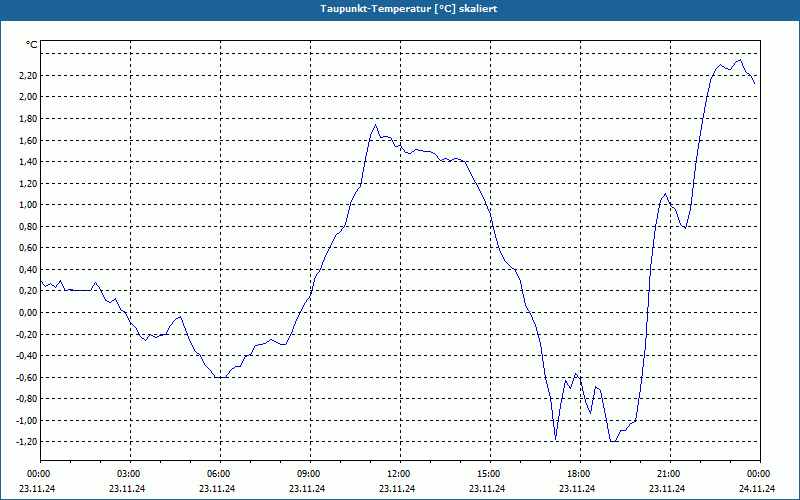
Task: Click the 03:00 time label
Action: (x=131, y=474)
